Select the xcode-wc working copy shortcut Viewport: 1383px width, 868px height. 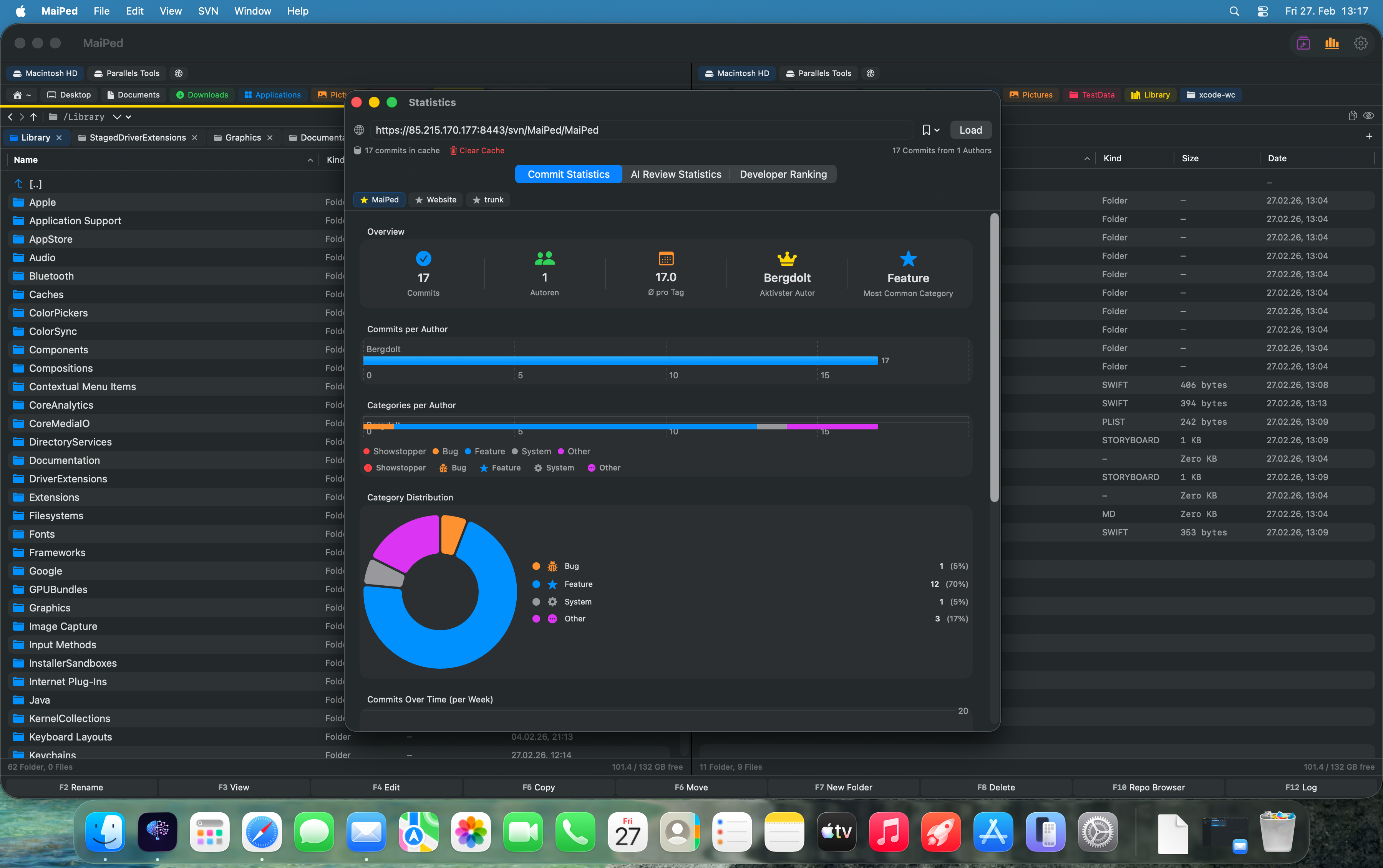(1211, 95)
